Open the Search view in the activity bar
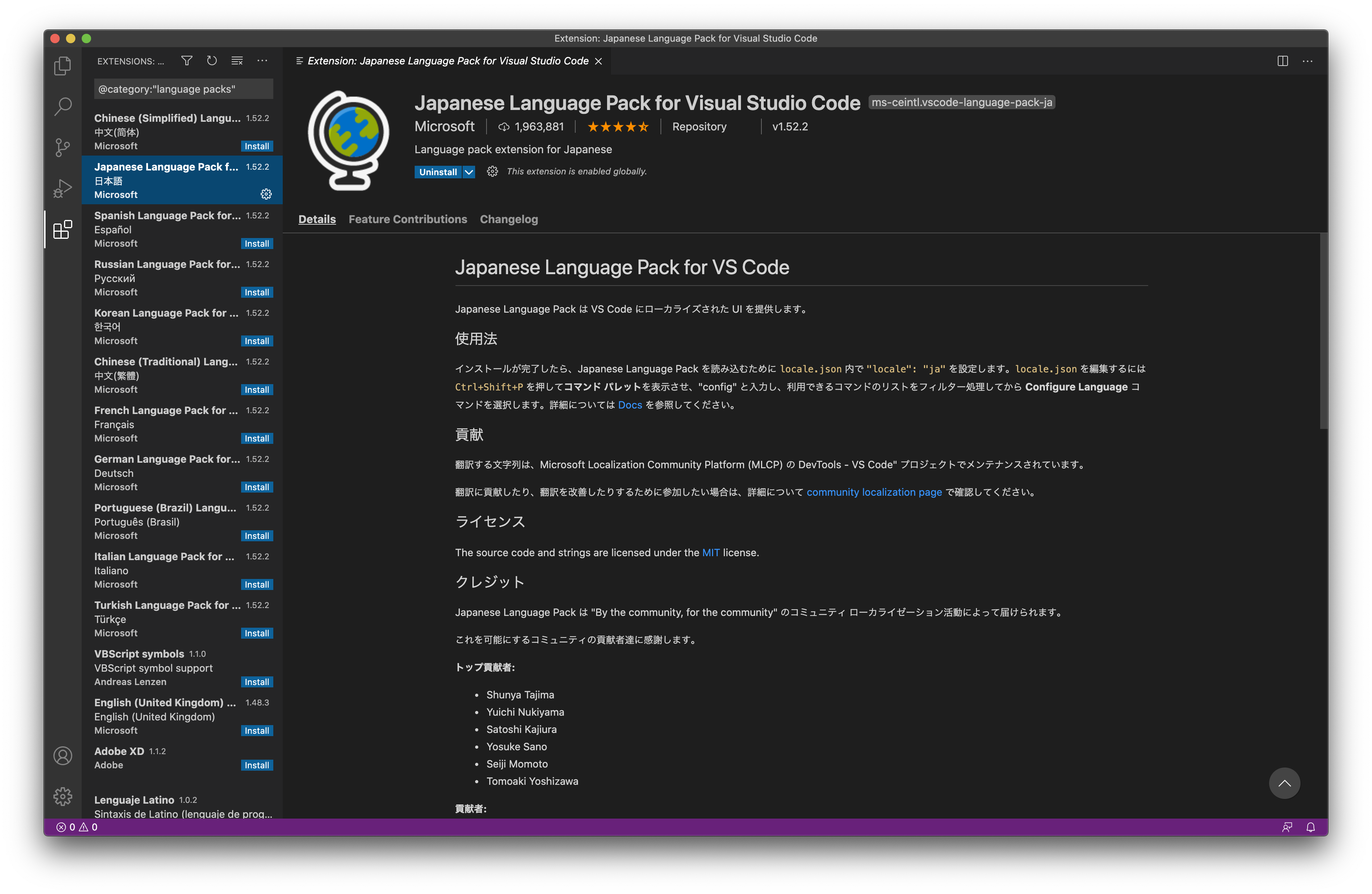The image size is (1372, 894). [62, 107]
